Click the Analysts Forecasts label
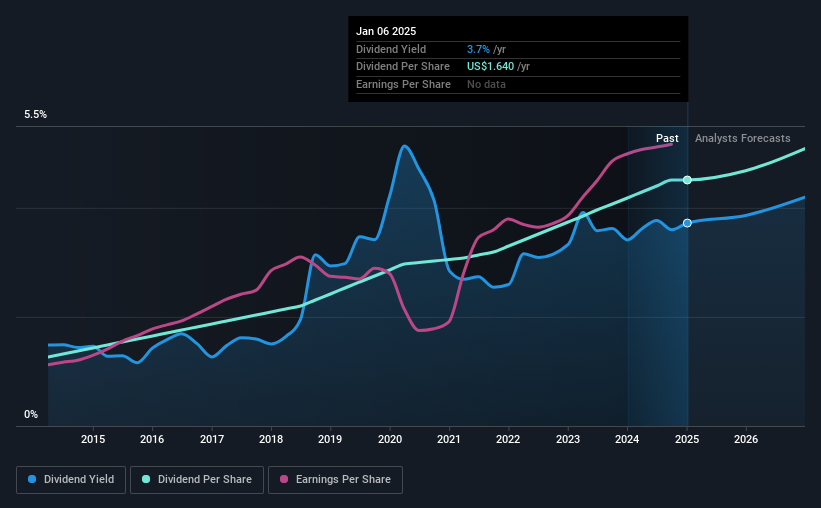 point(742,138)
